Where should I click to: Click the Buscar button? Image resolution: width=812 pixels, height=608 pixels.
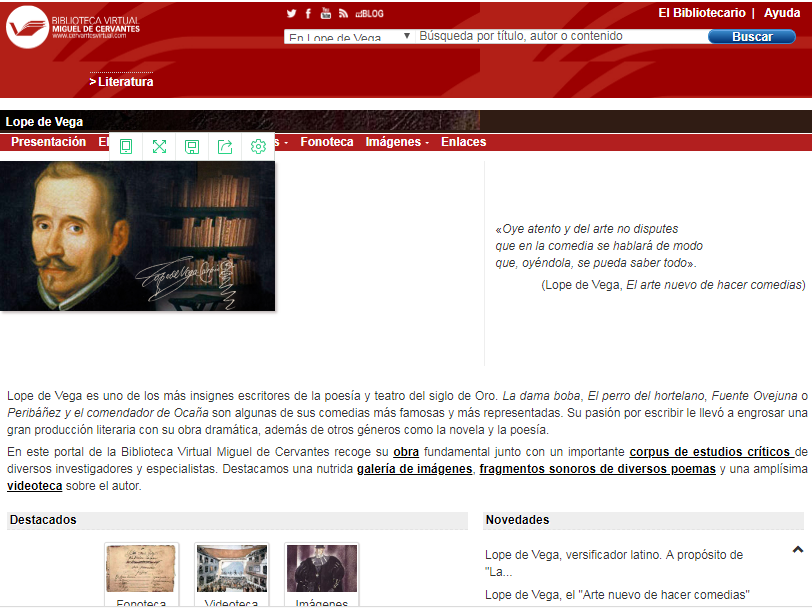[x=751, y=36]
